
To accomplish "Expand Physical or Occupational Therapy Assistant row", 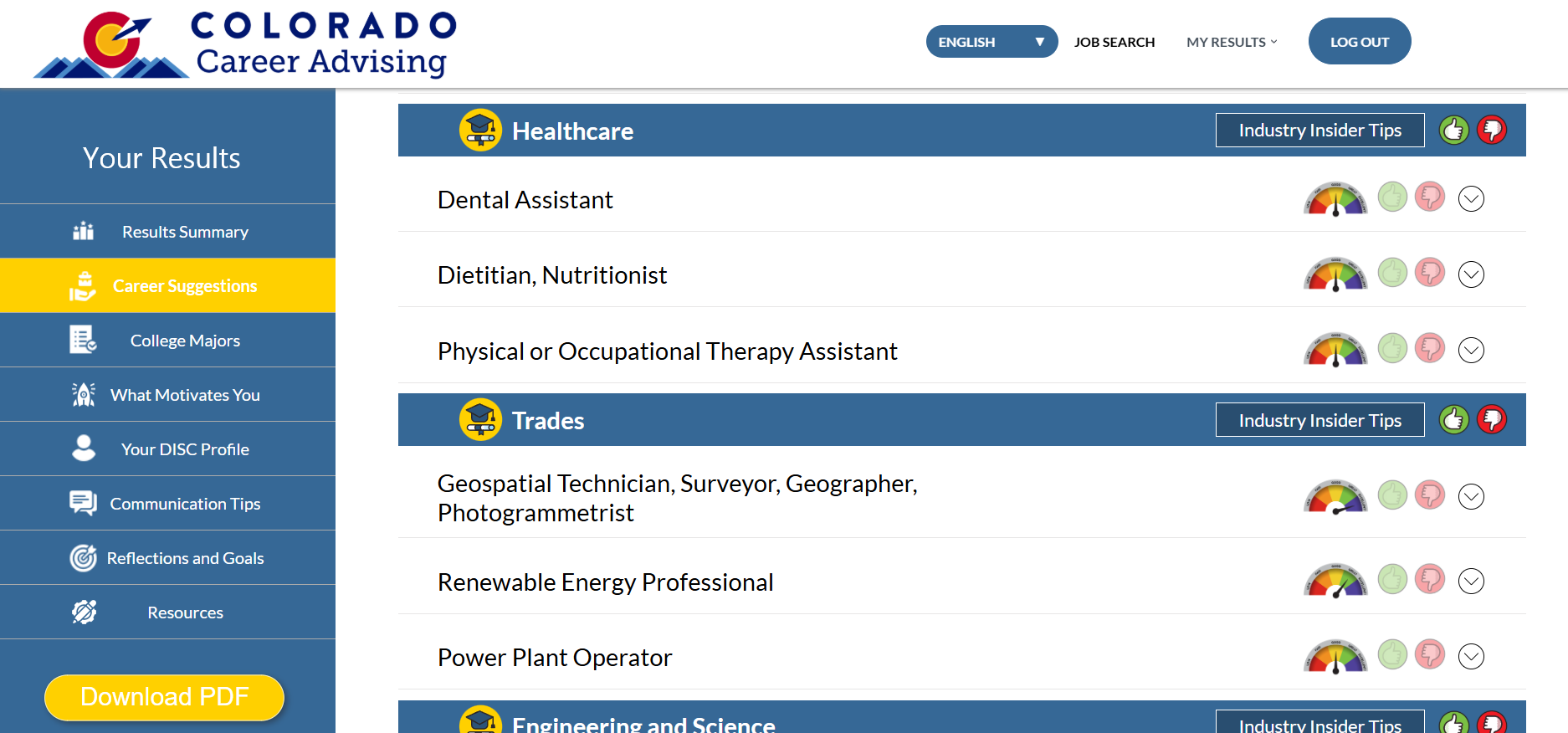I will click(1471, 350).
